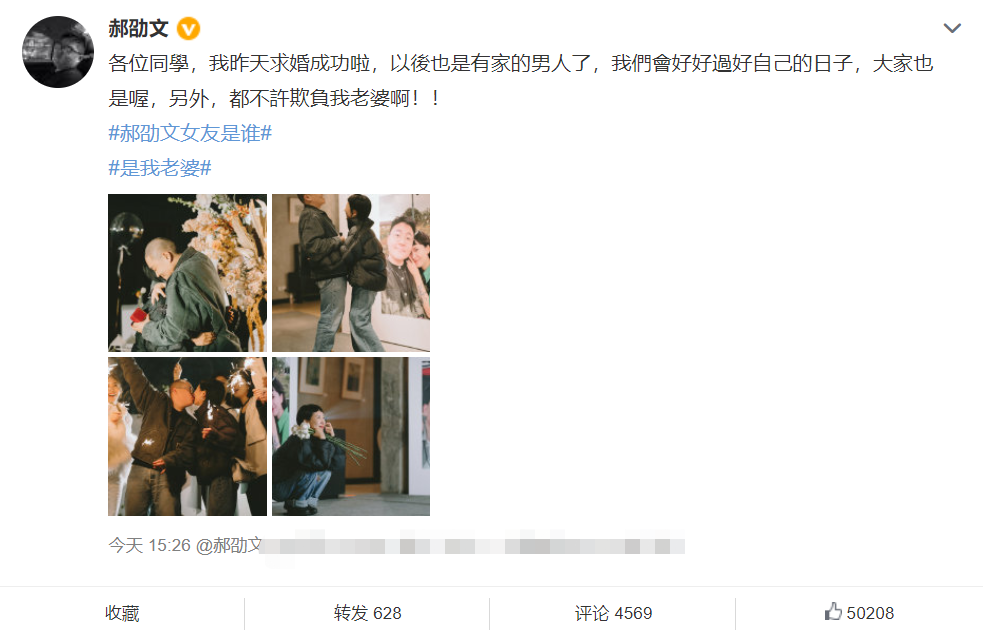
Task: Click the 50208 like count
Action: coord(870,613)
